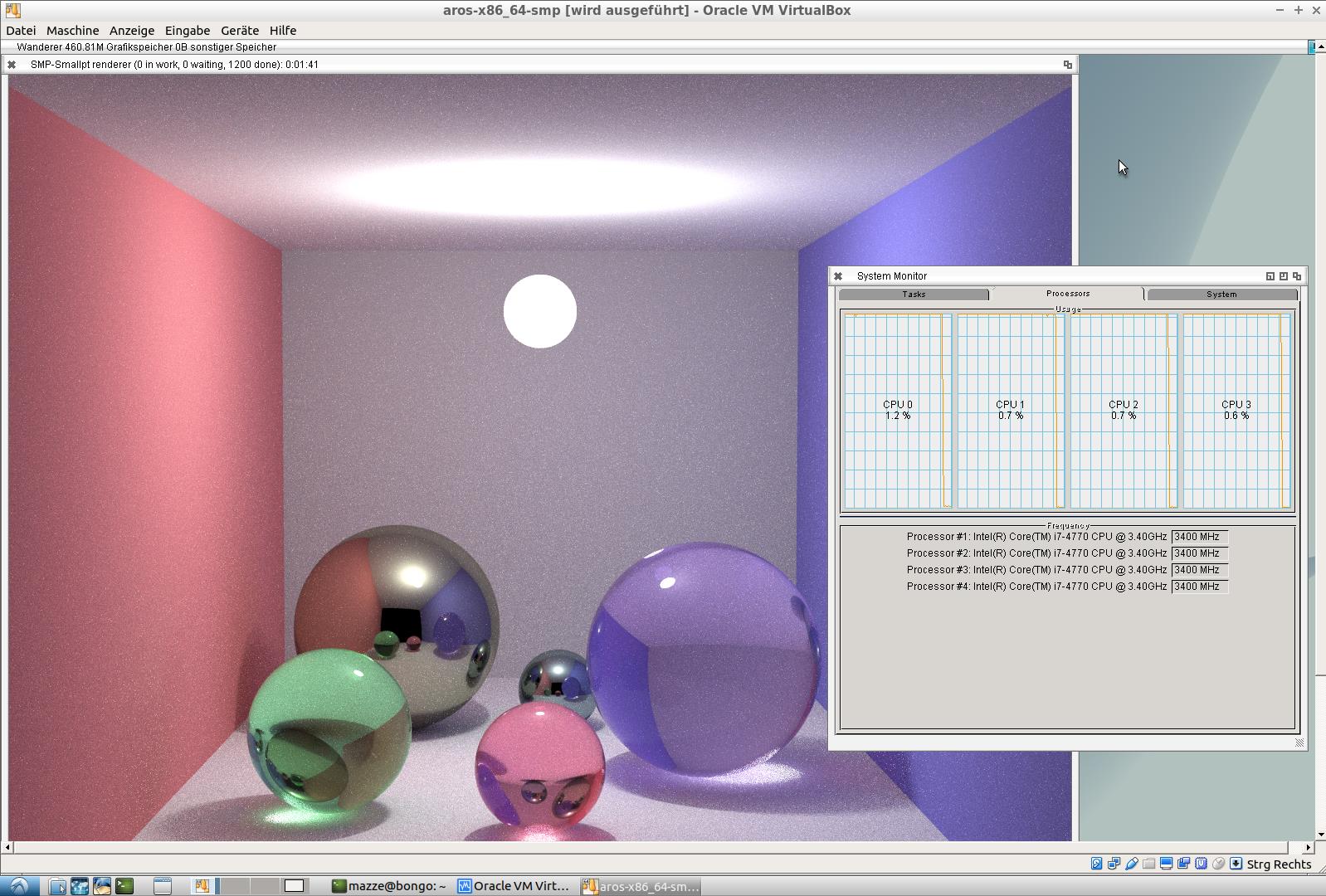Viewport: 1326px width, 896px height.
Task: Click the shared folders status icon
Action: 1148,864
